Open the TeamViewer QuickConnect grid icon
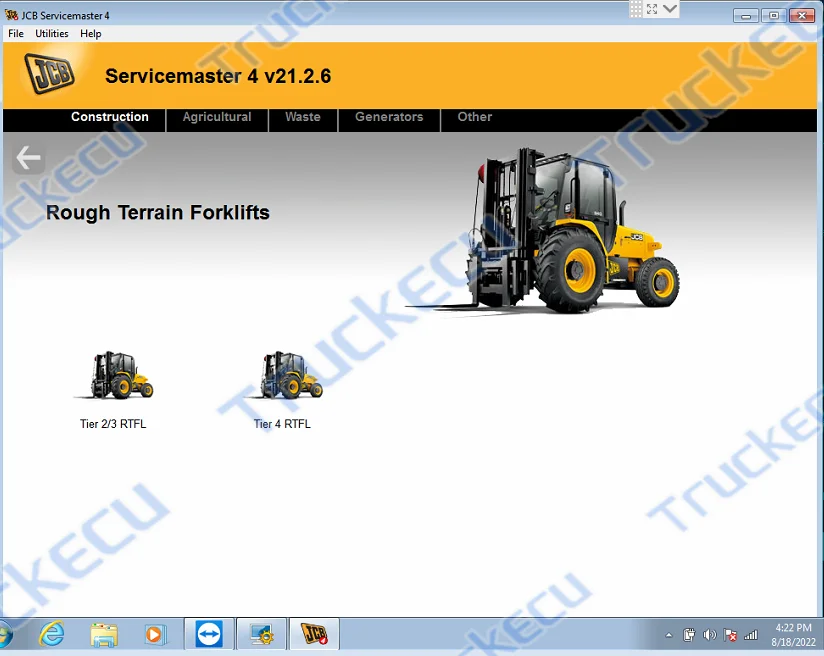Viewport: 824px width, 656px height. click(637, 9)
